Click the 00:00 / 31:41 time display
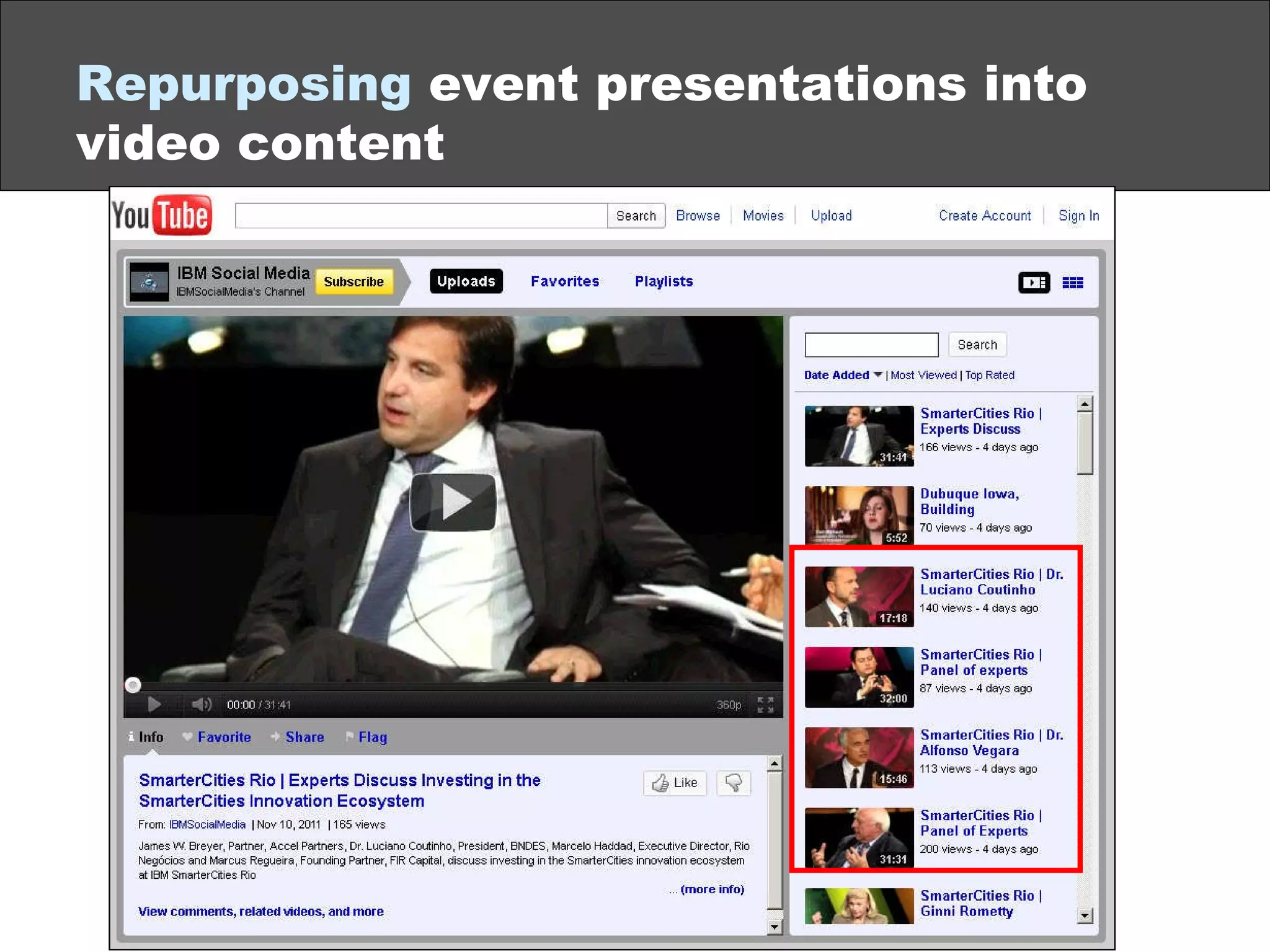Viewport: 1270px width, 952px height. tap(259, 705)
